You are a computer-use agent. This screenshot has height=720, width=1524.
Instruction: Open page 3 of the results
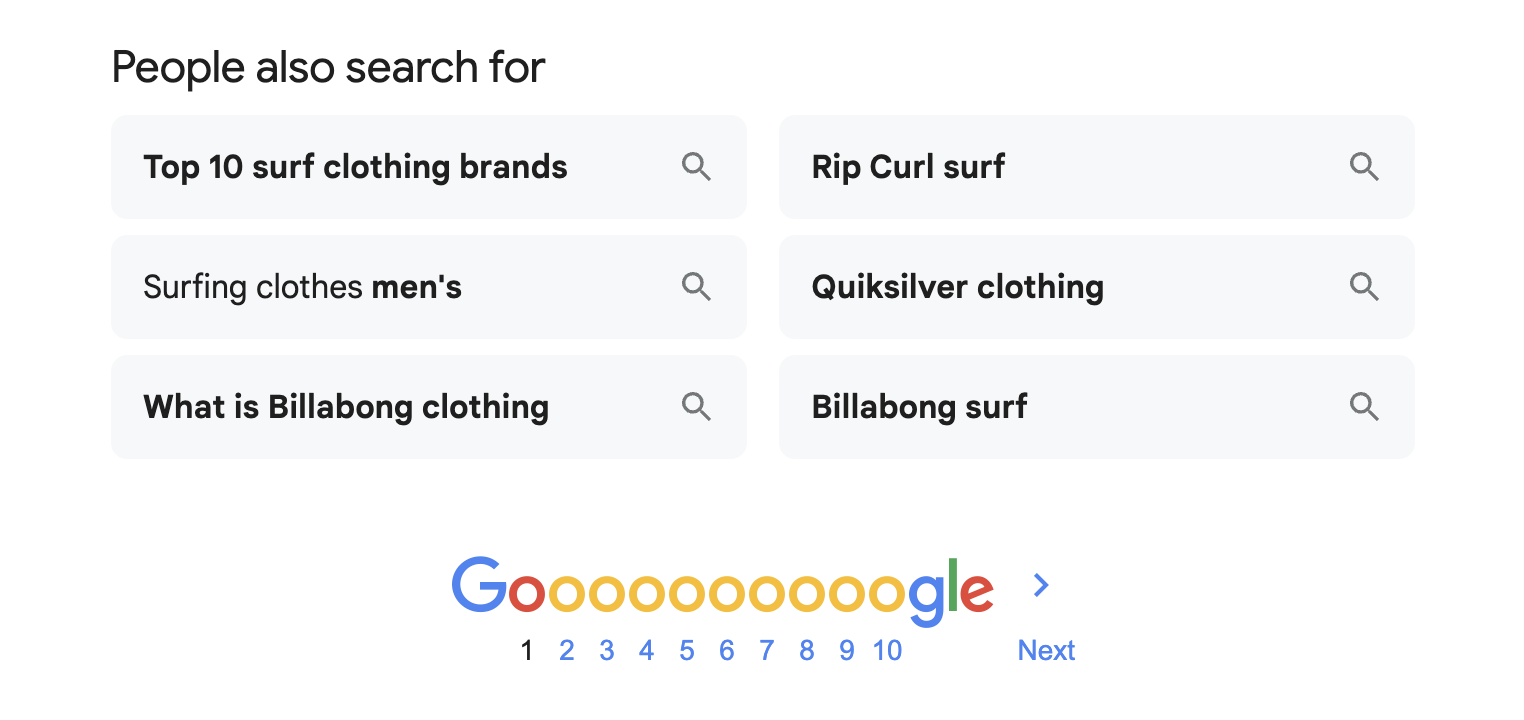606,650
